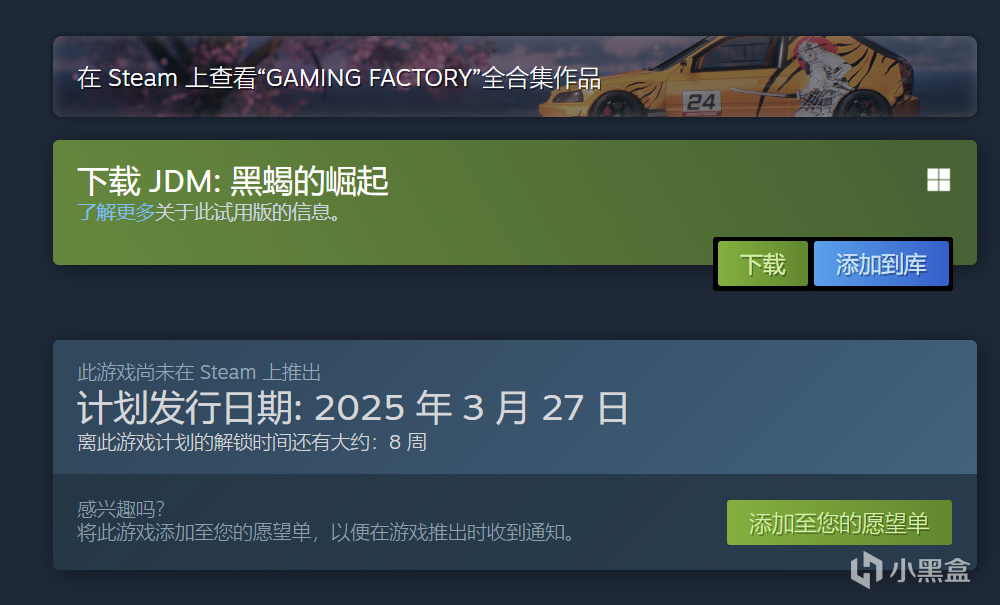Click the 感兴趣吗? prompt text
This screenshot has width=1000, height=605.
point(121,509)
